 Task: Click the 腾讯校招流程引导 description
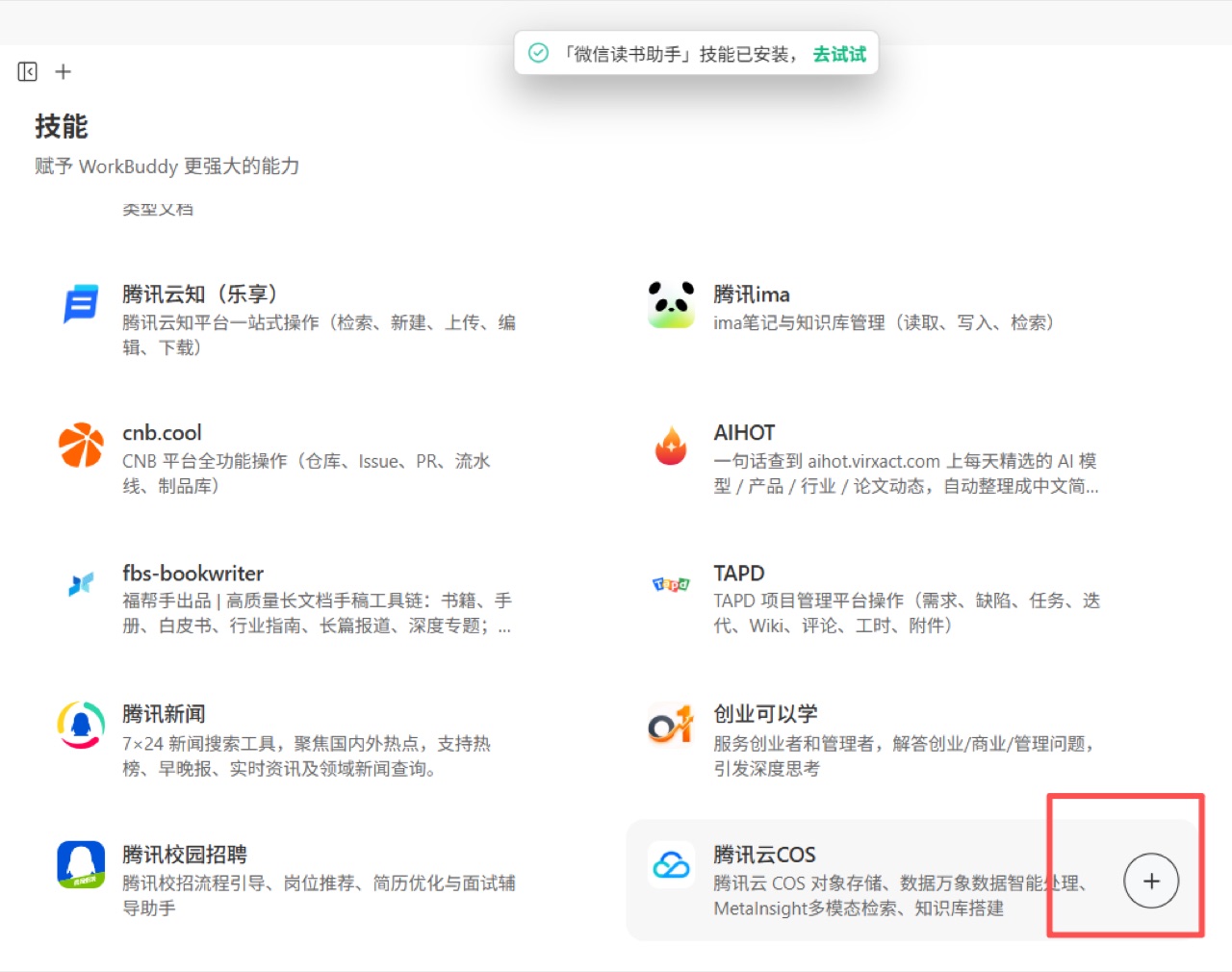coord(319,895)
